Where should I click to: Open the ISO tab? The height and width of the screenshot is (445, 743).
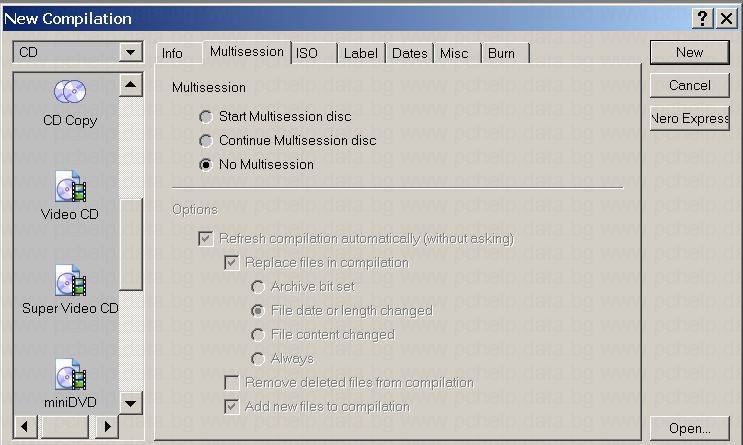coord(307,54)
